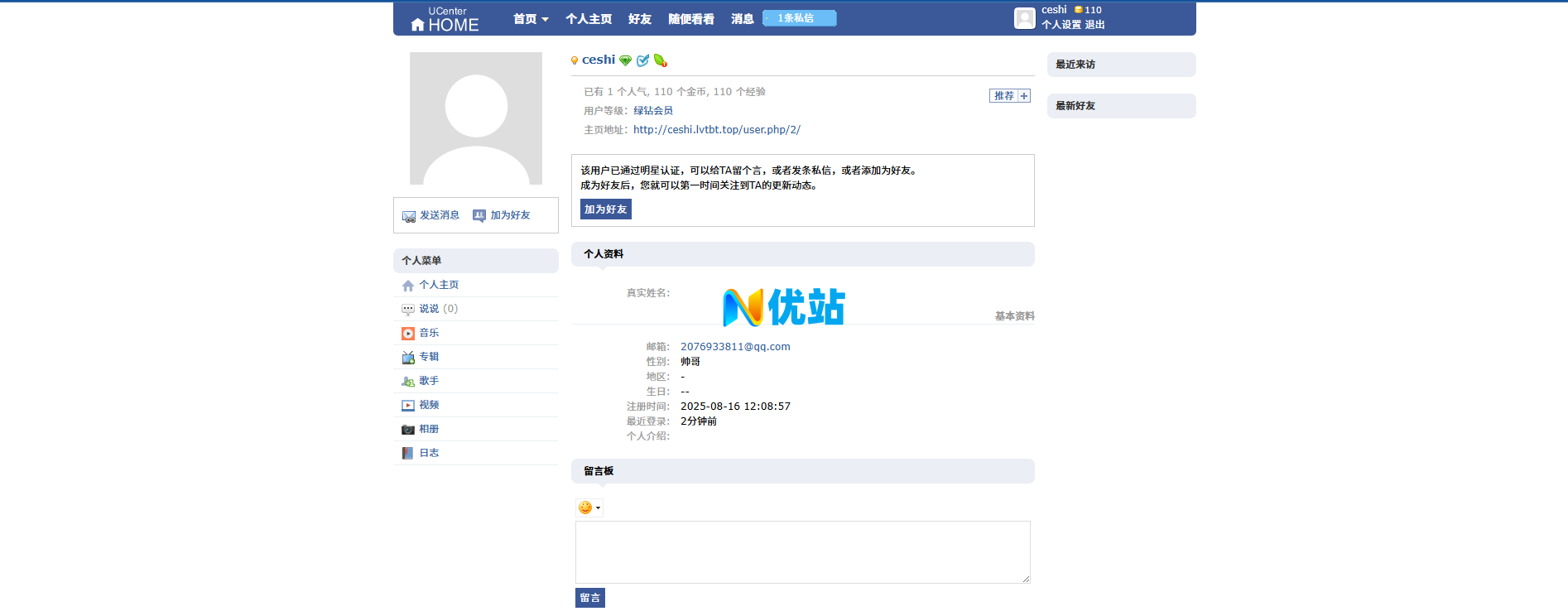This screenshot has height=616, width=1568.
Task: Open the profile homepage URL link
Action: [716, 130]
